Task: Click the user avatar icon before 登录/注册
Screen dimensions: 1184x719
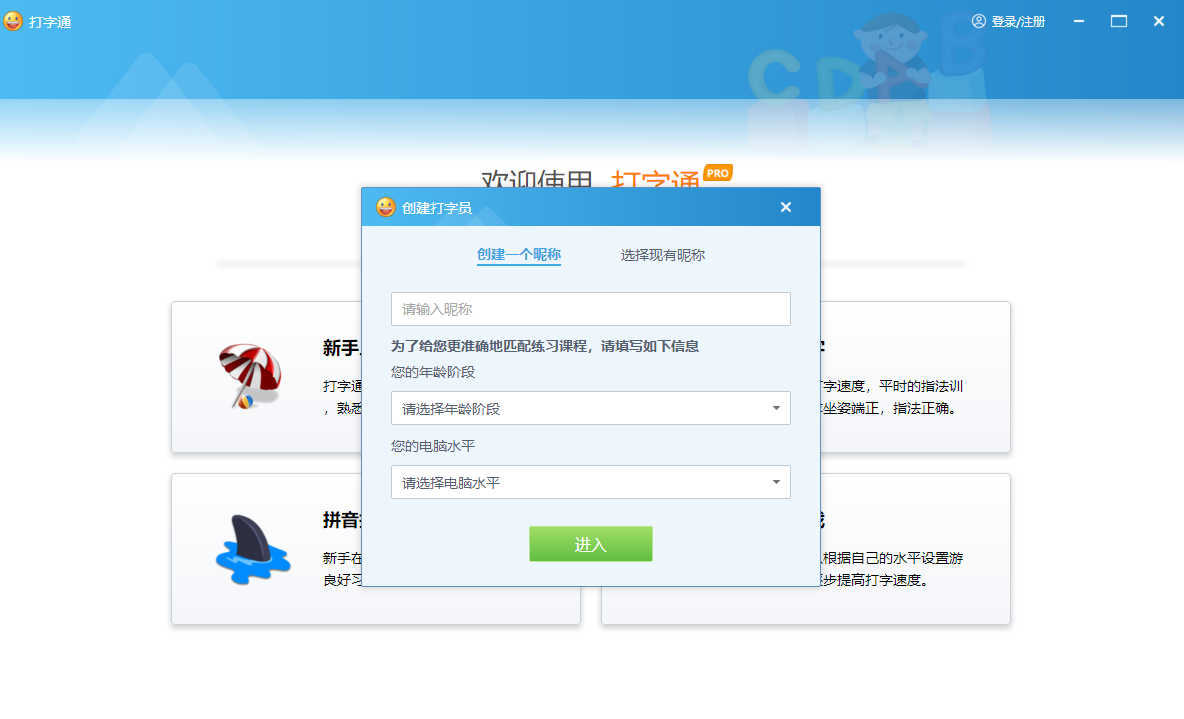Action: coord(977,20)
